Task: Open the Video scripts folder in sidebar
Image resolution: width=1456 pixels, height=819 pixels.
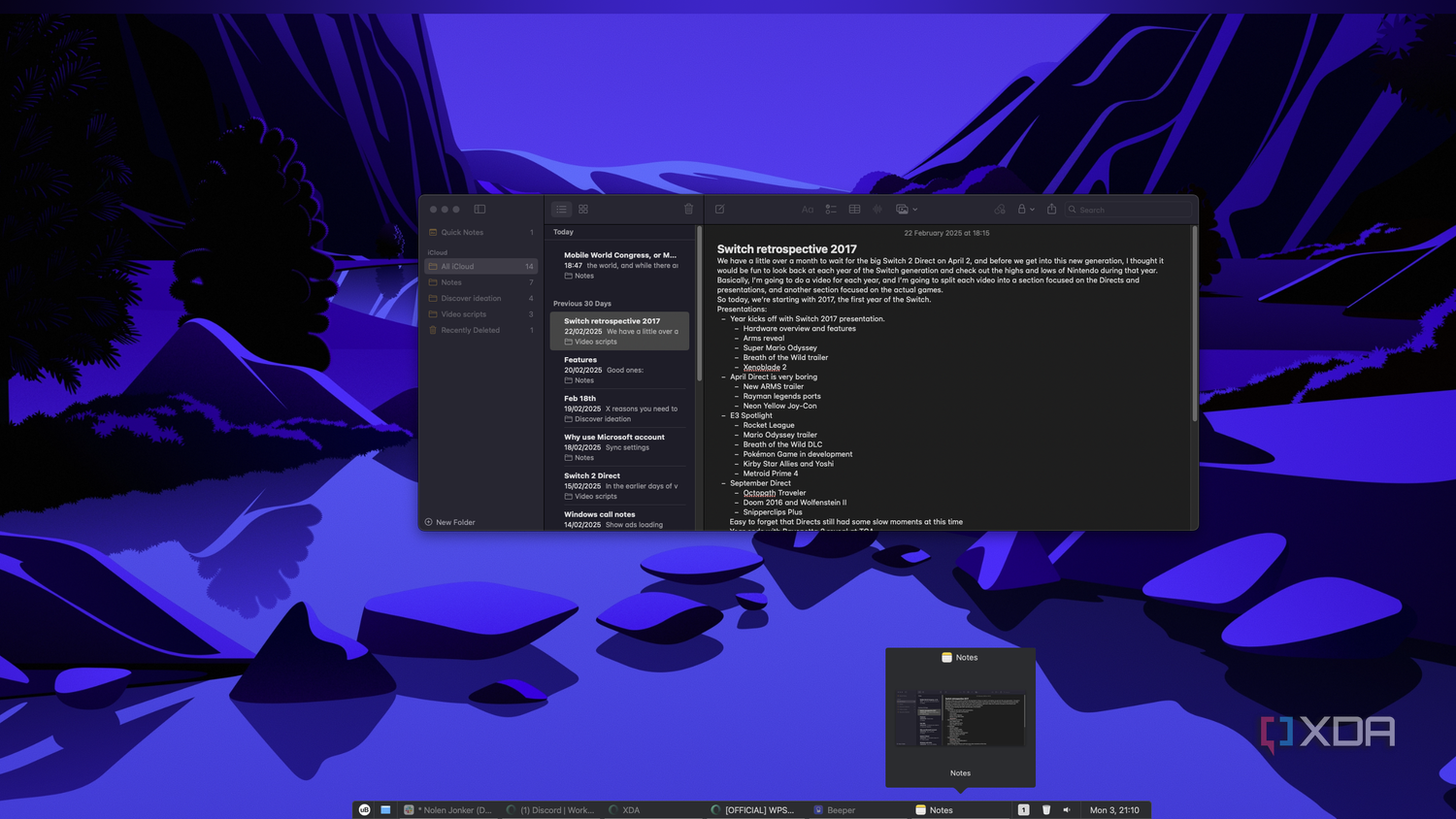Action: coord(480,314)
